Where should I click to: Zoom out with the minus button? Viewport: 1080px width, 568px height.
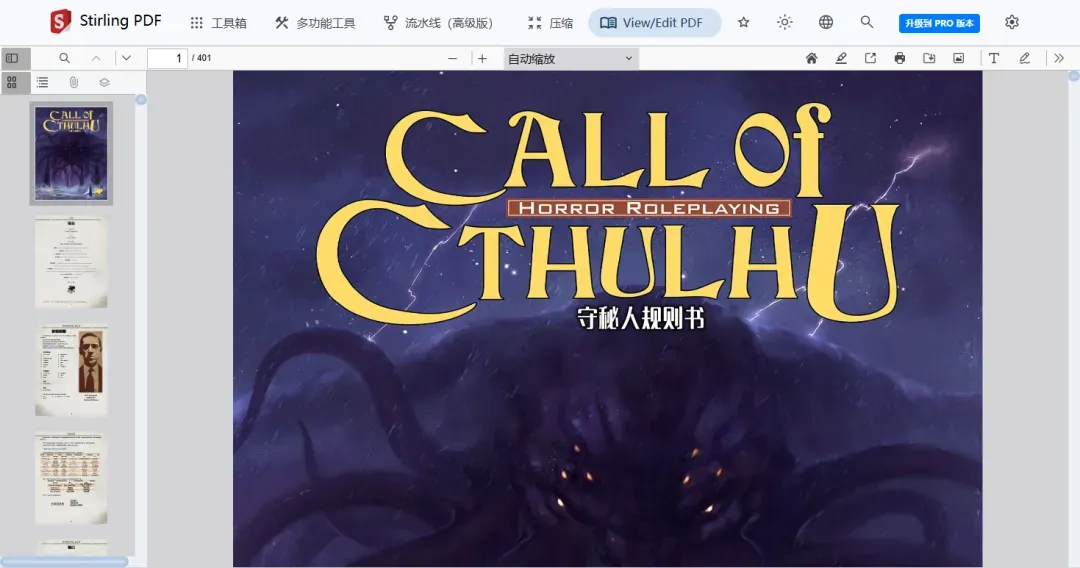pyautogui.click(x=453, y=59)
